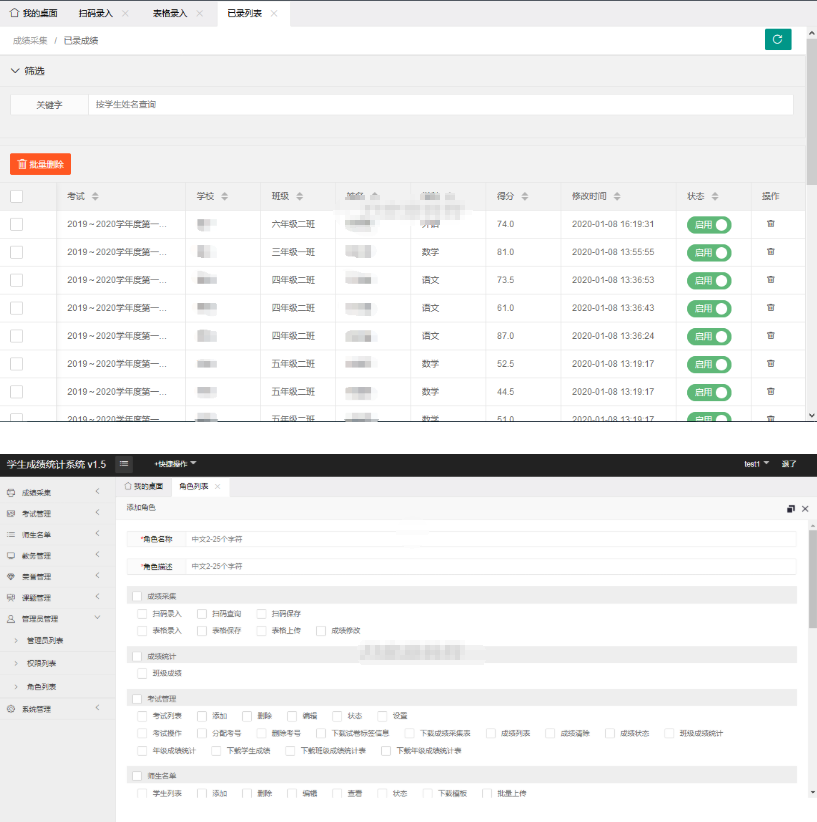Enable the 班级成绩 permission checkbox
This screenshot has width=817, height=822.
point(142,673)
